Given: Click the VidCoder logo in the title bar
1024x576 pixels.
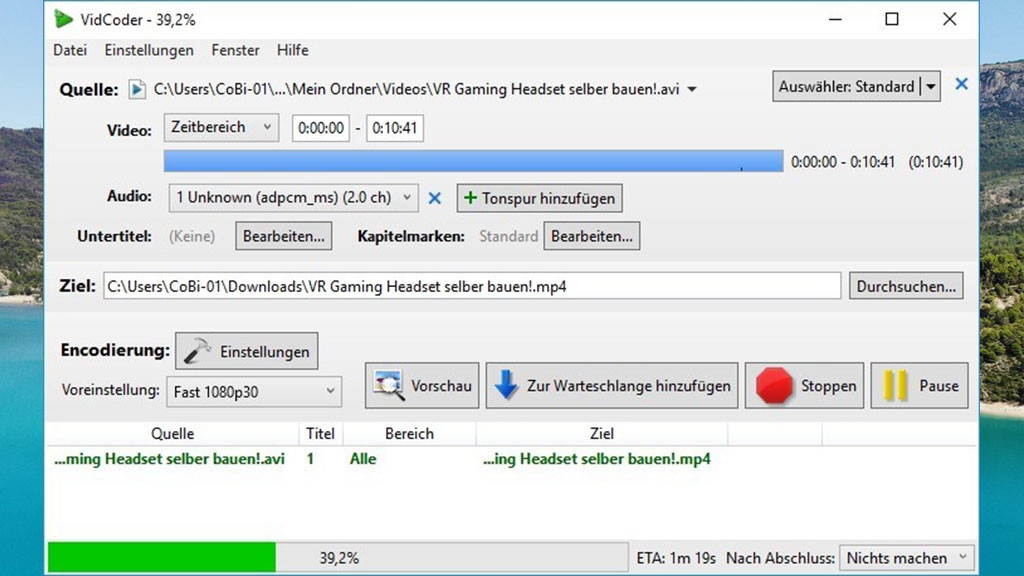Looking at the screenshot, I should [x=62, y=18].
